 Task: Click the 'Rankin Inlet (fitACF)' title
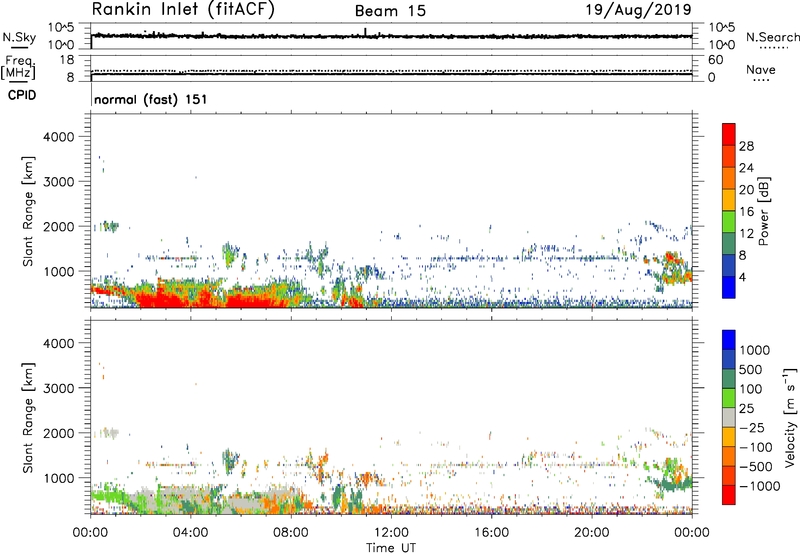pyautogui.click(x=183, y=9)
